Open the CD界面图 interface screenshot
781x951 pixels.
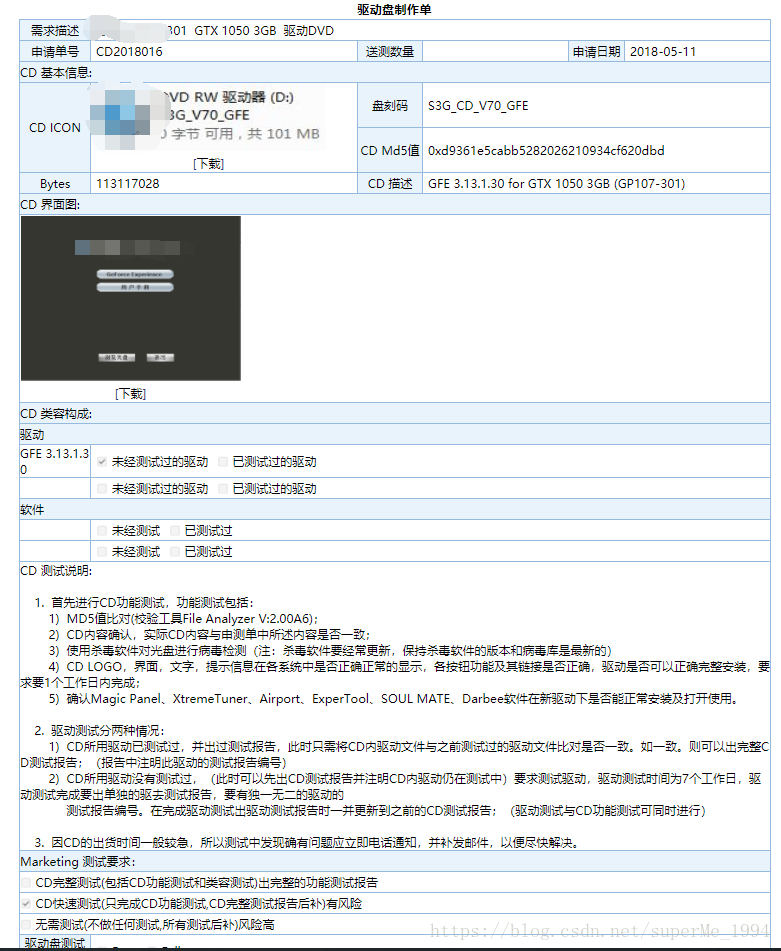tap(130, 298)
